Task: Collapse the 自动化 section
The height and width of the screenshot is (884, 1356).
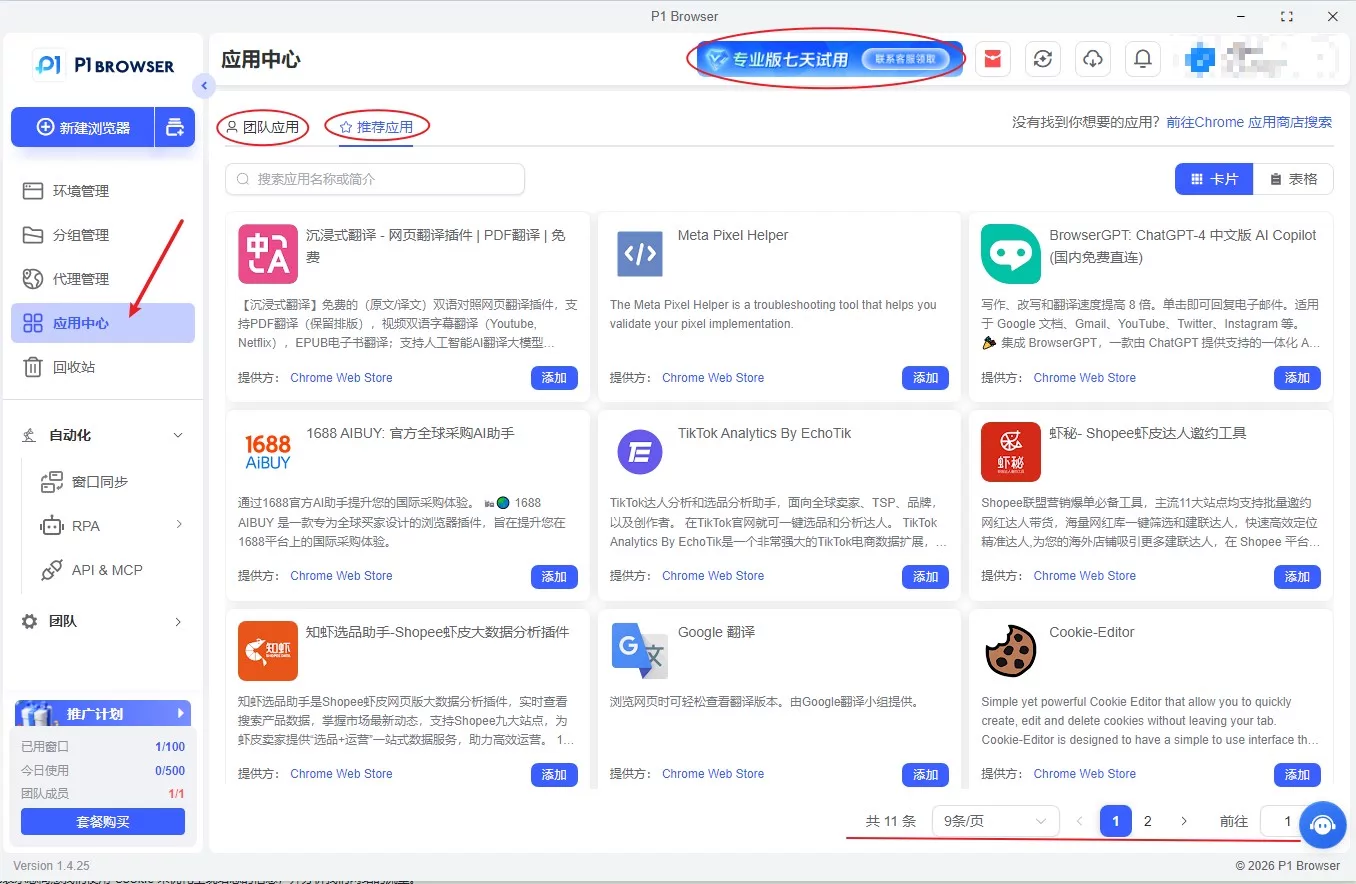Action: point(178,435)
